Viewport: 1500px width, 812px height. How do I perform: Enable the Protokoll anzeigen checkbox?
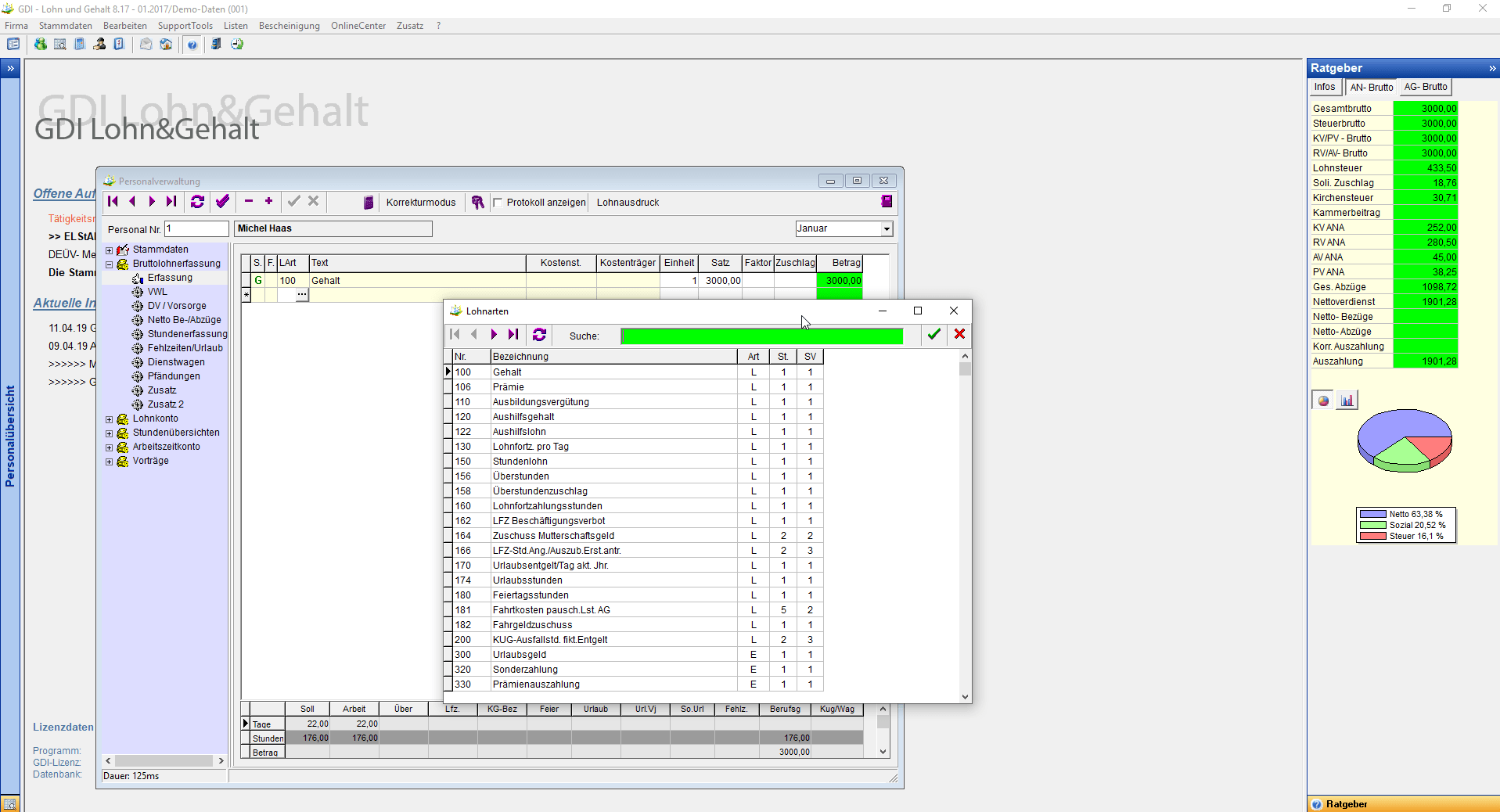point(498,203)
